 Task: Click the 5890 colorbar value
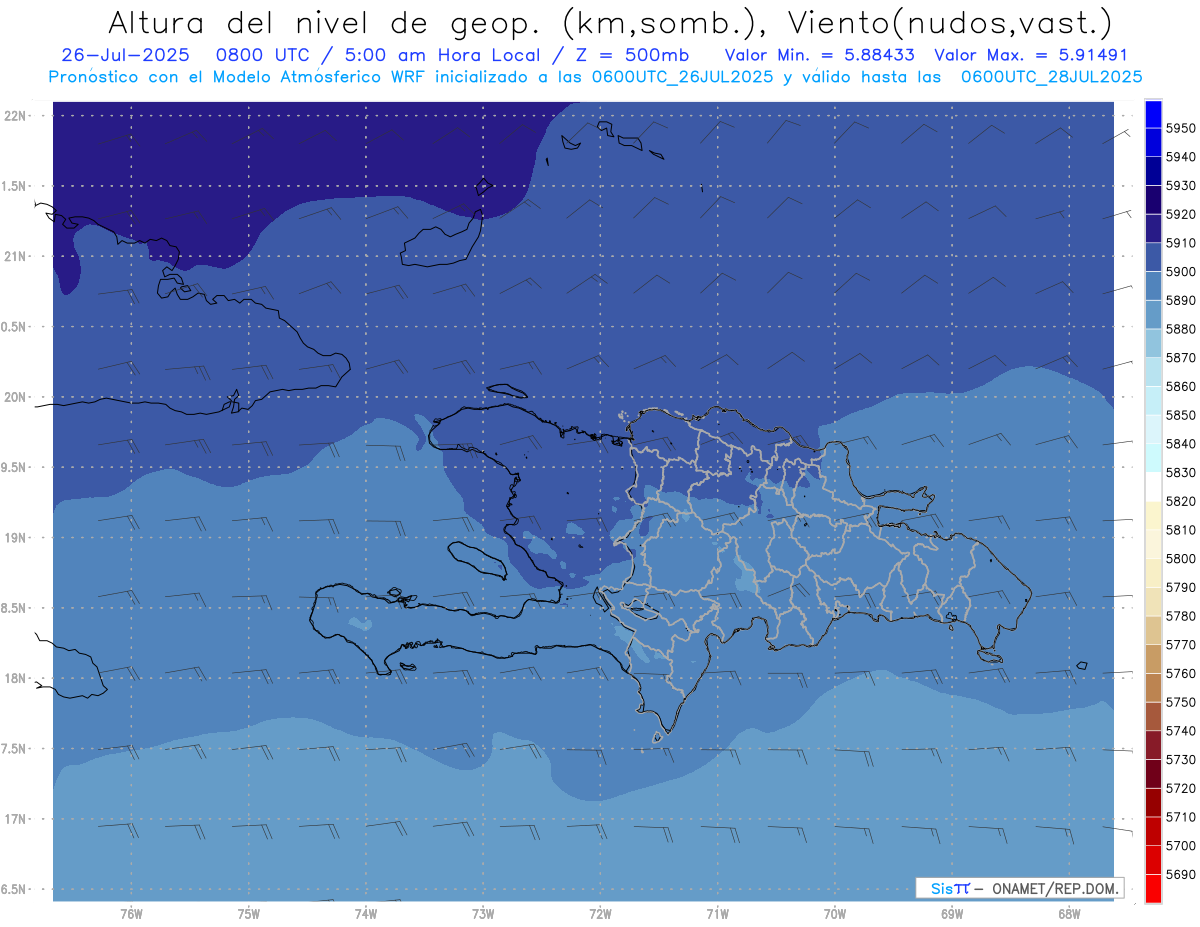(1181, 300)
